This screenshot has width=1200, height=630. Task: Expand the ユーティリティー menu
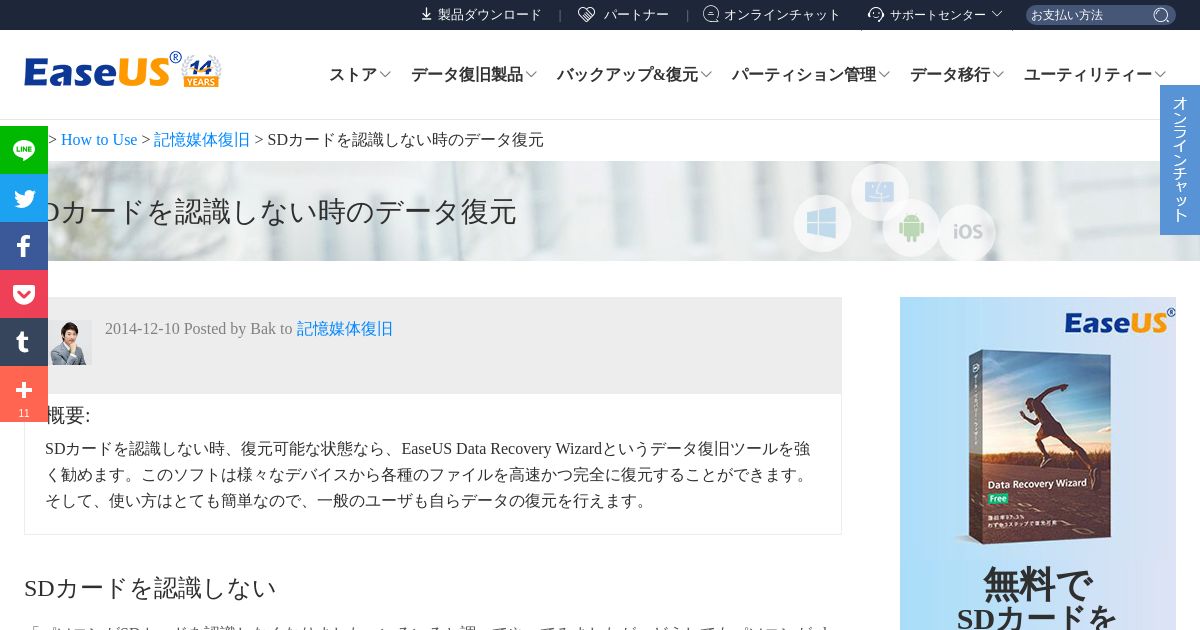(x=1095, y=75)
